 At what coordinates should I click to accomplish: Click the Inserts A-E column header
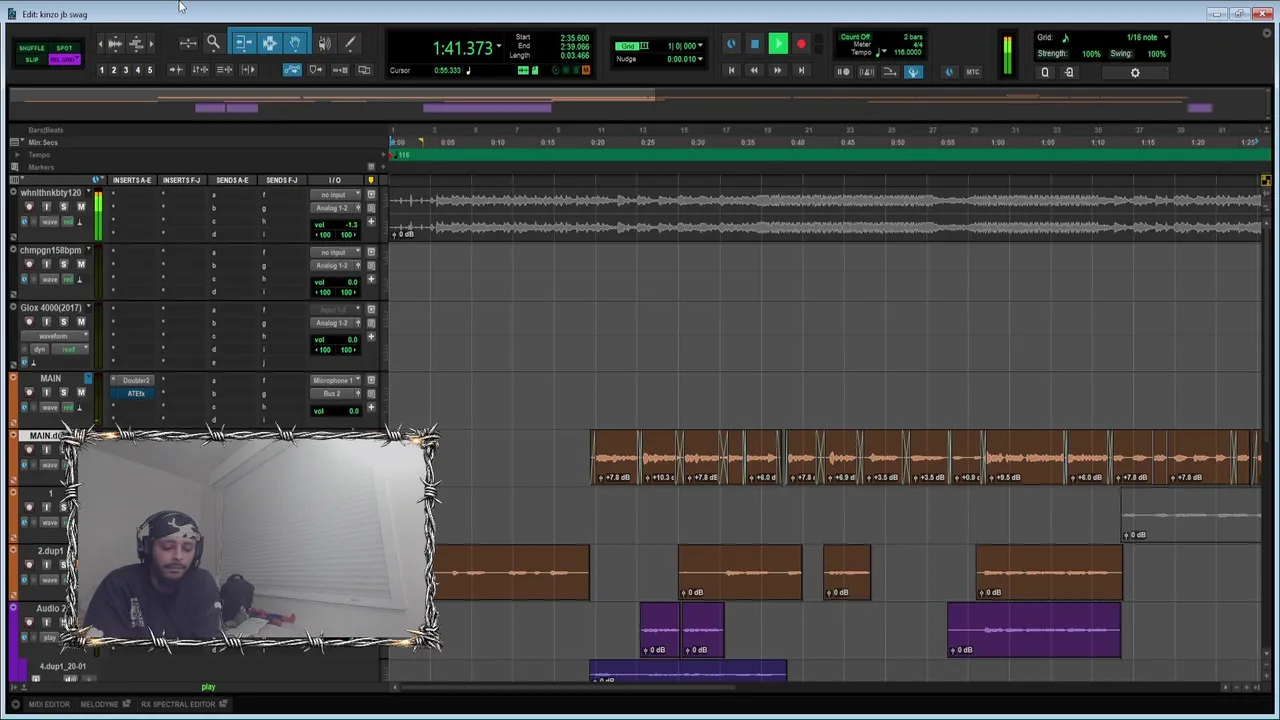pyautogui.click(x=132, y=180)
